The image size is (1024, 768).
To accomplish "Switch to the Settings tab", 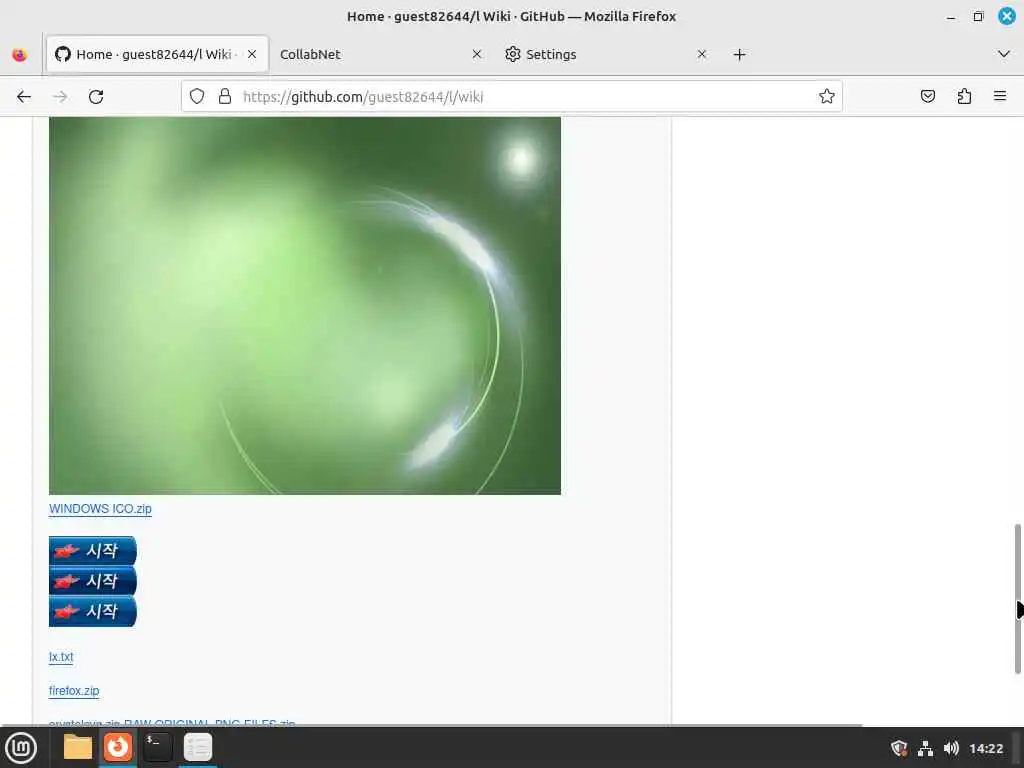I will [607, 54].
